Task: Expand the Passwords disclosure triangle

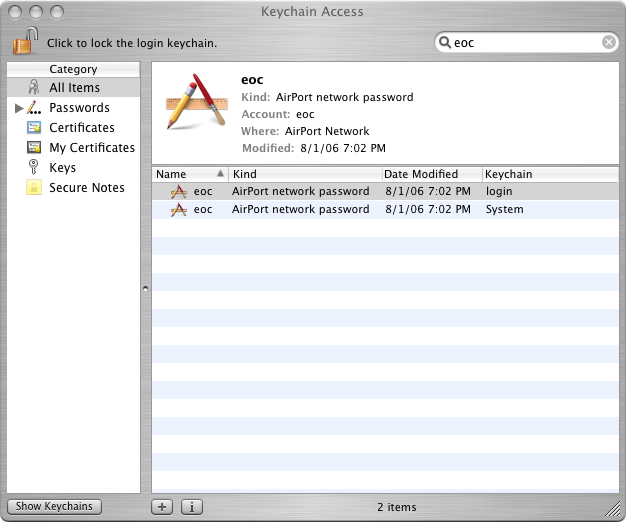Action: [19, 108]
